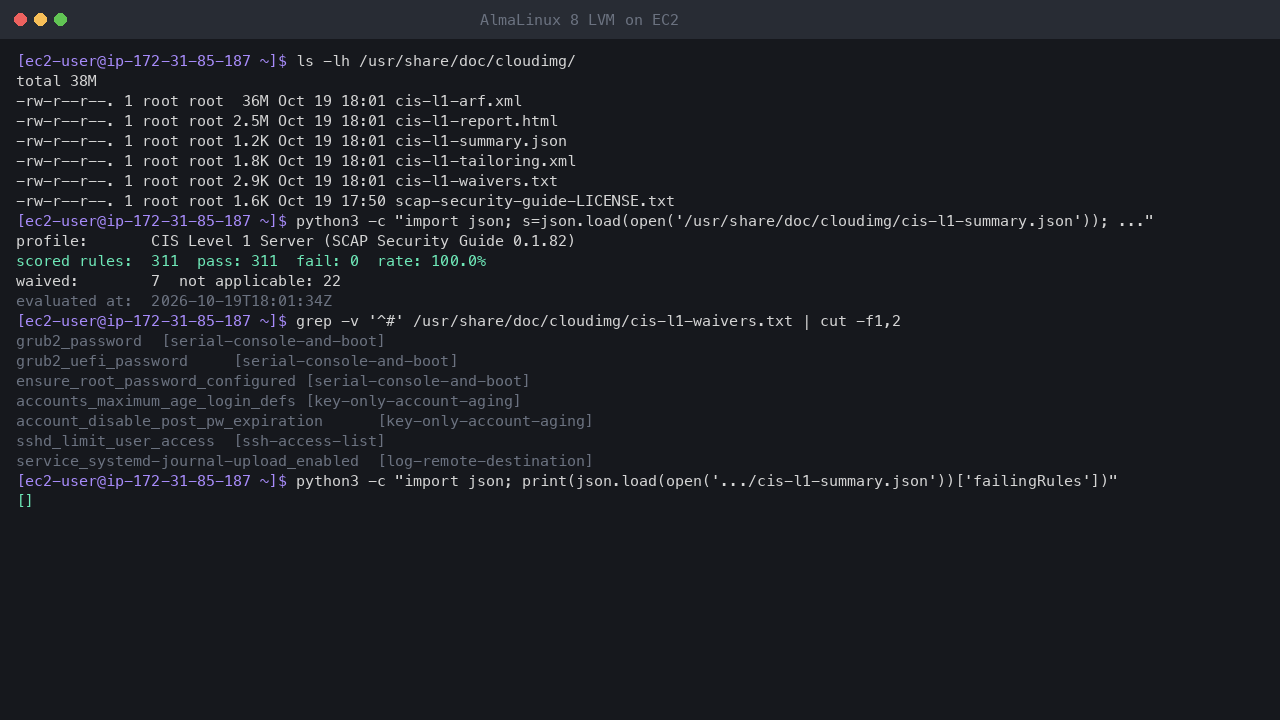Image resolution: width=1280 pixels, height=720 pixels.
Task: Click the 'waived: 7' text
Action: [x=88, y=281]
